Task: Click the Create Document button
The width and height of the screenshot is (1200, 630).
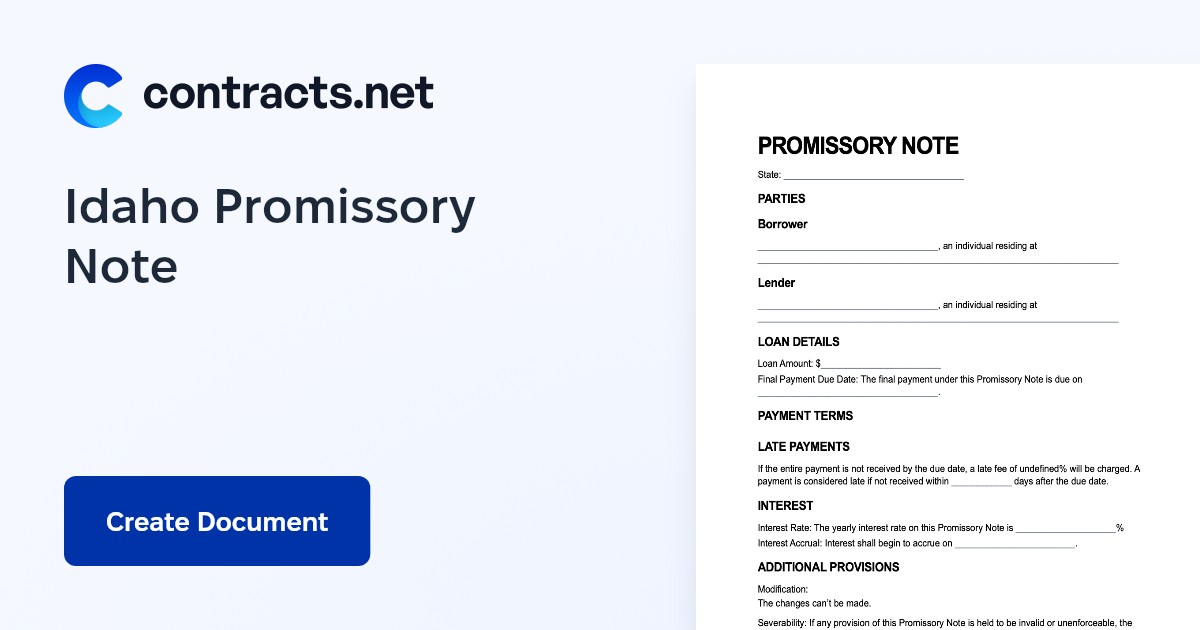Action: [x=217, y=521]
